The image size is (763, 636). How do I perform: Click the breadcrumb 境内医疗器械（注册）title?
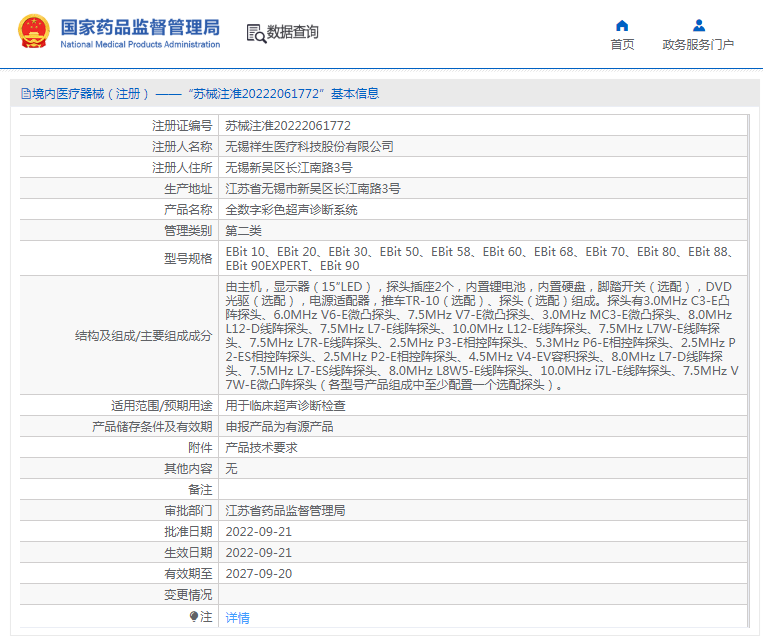(x=91, y=93)
